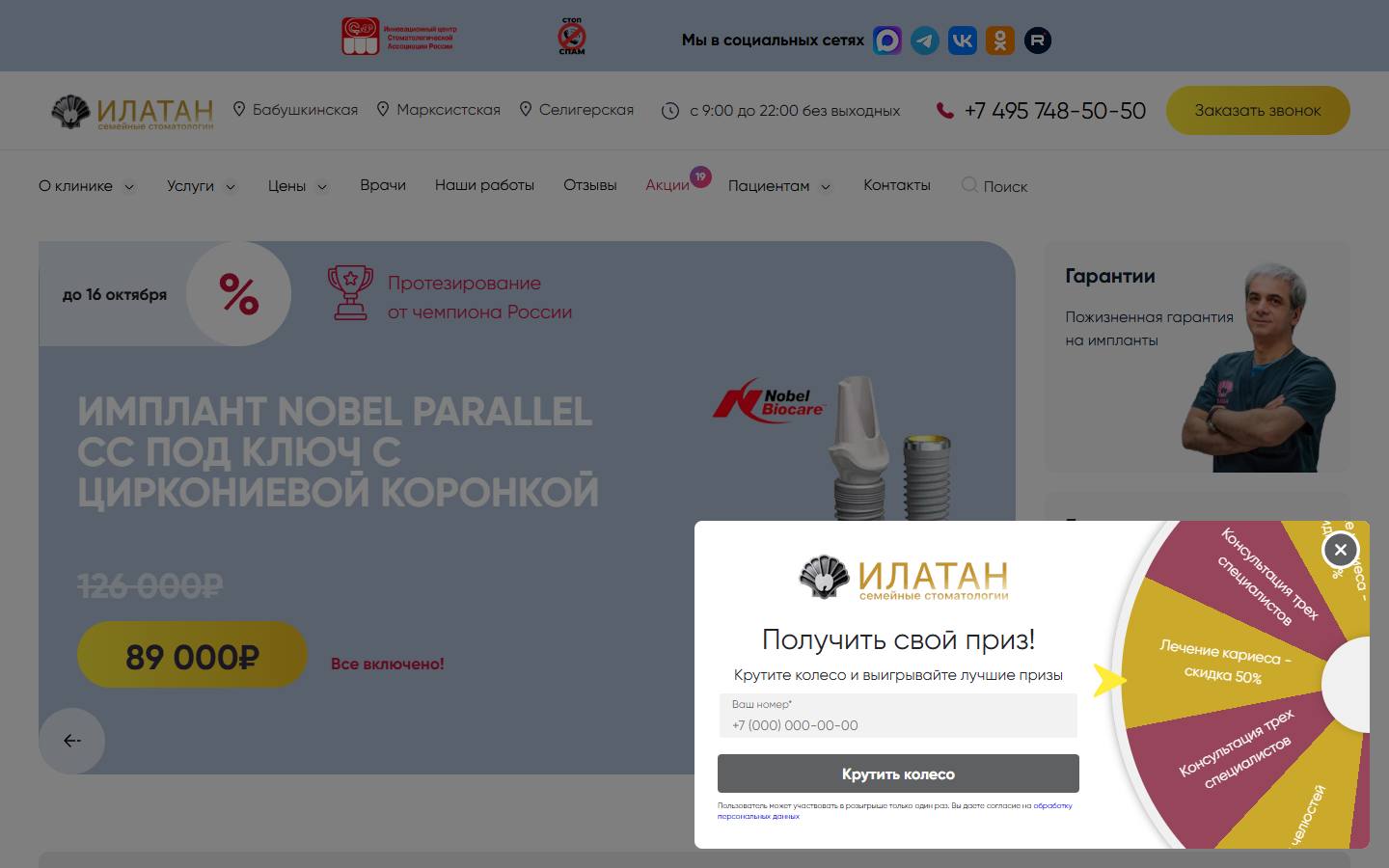Click the crossed-out 126 000₽ price
The height and width of the screenshot is (868, 1389).
[x=150, y=585]
